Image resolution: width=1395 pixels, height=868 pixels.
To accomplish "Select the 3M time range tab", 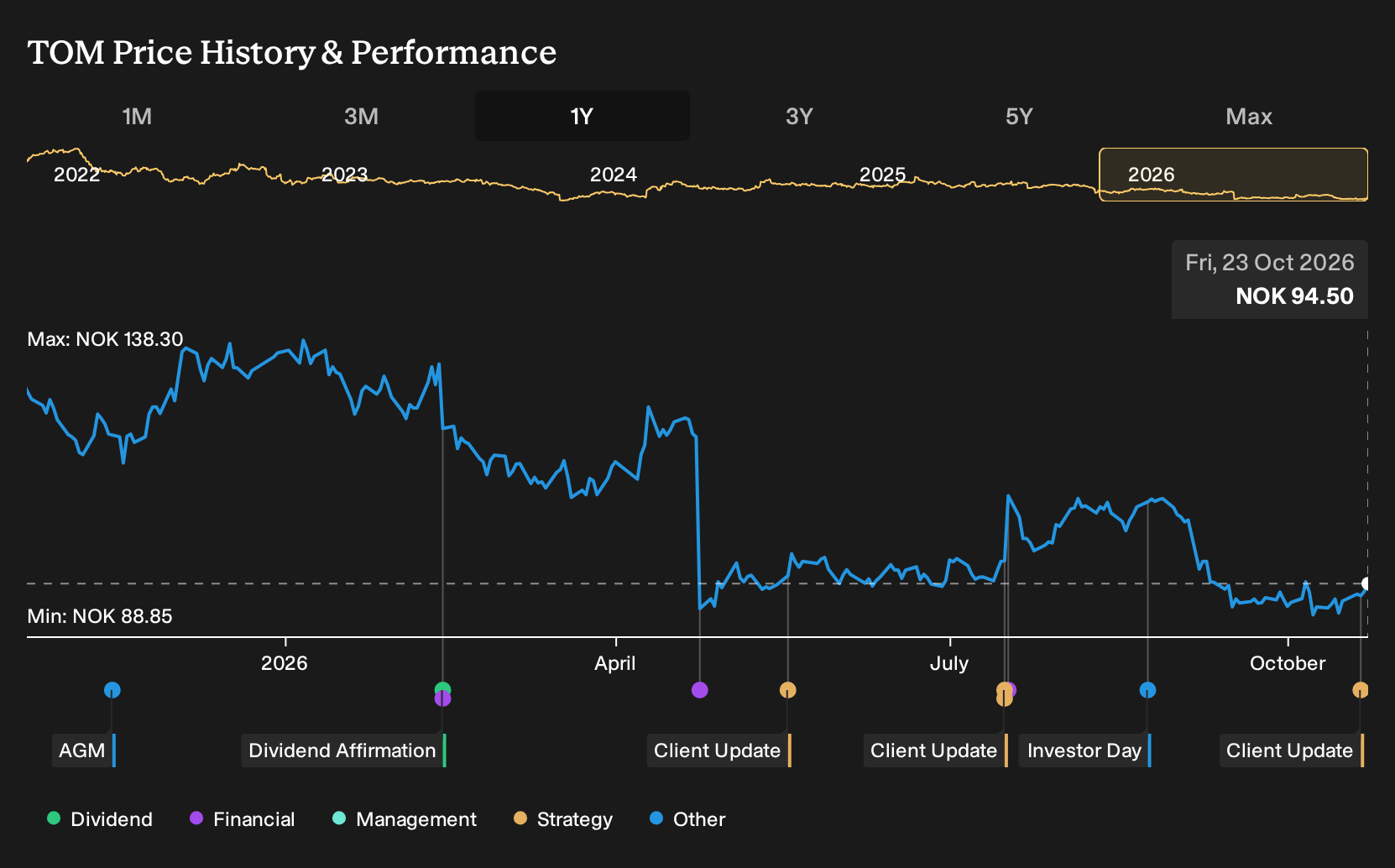I will [361, 116].
